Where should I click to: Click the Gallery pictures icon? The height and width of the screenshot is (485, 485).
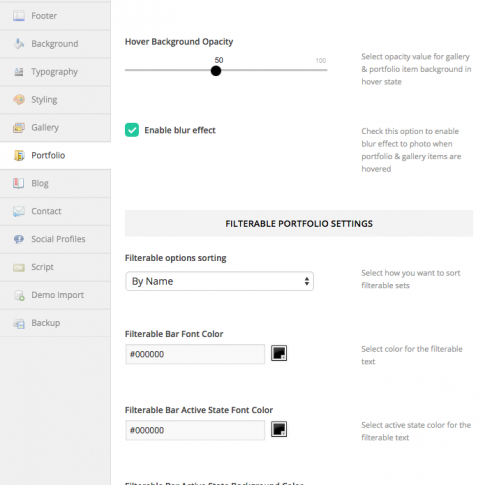tap(19, 127)
